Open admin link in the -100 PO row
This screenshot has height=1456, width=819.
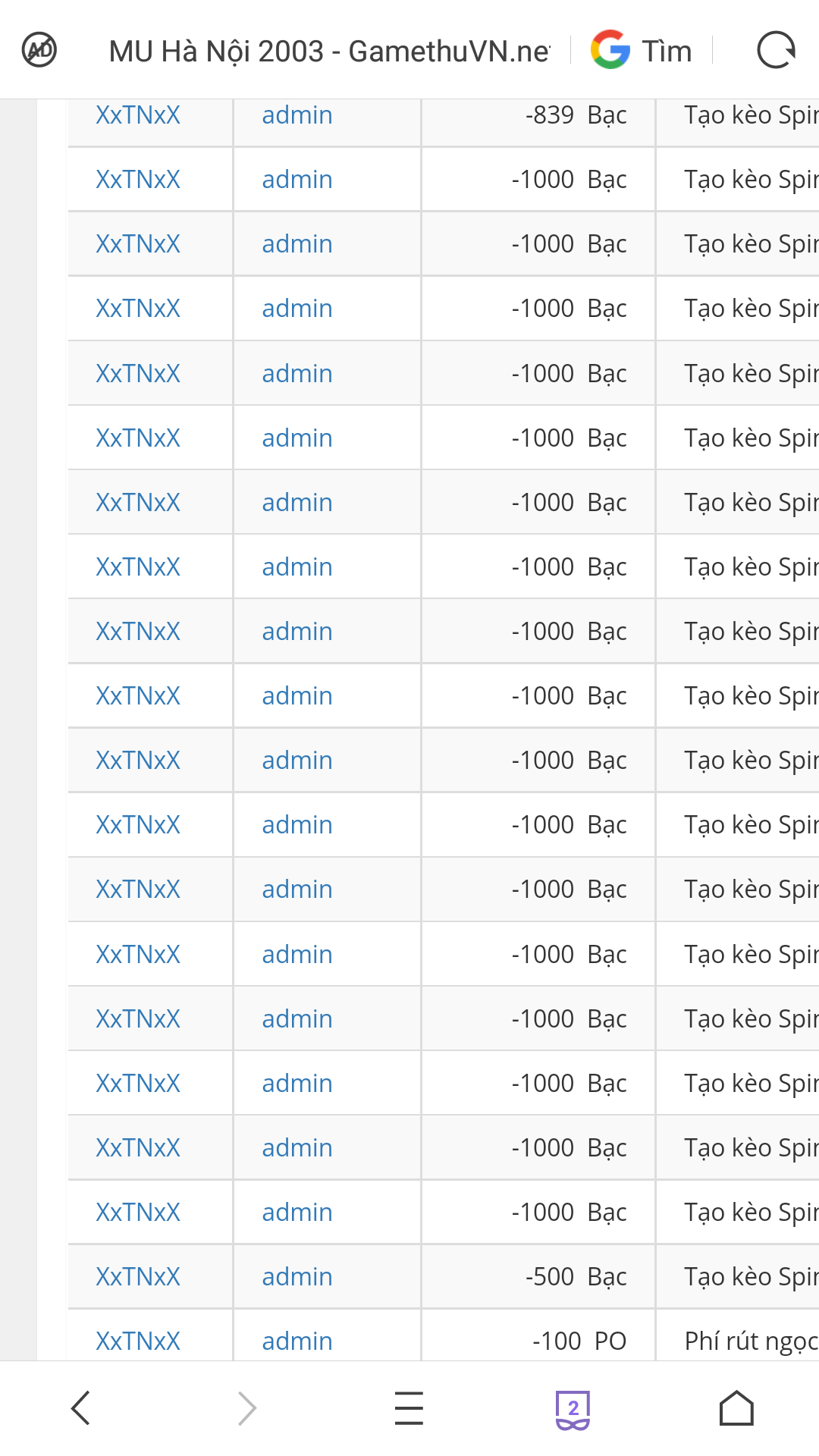point(297,1341)
